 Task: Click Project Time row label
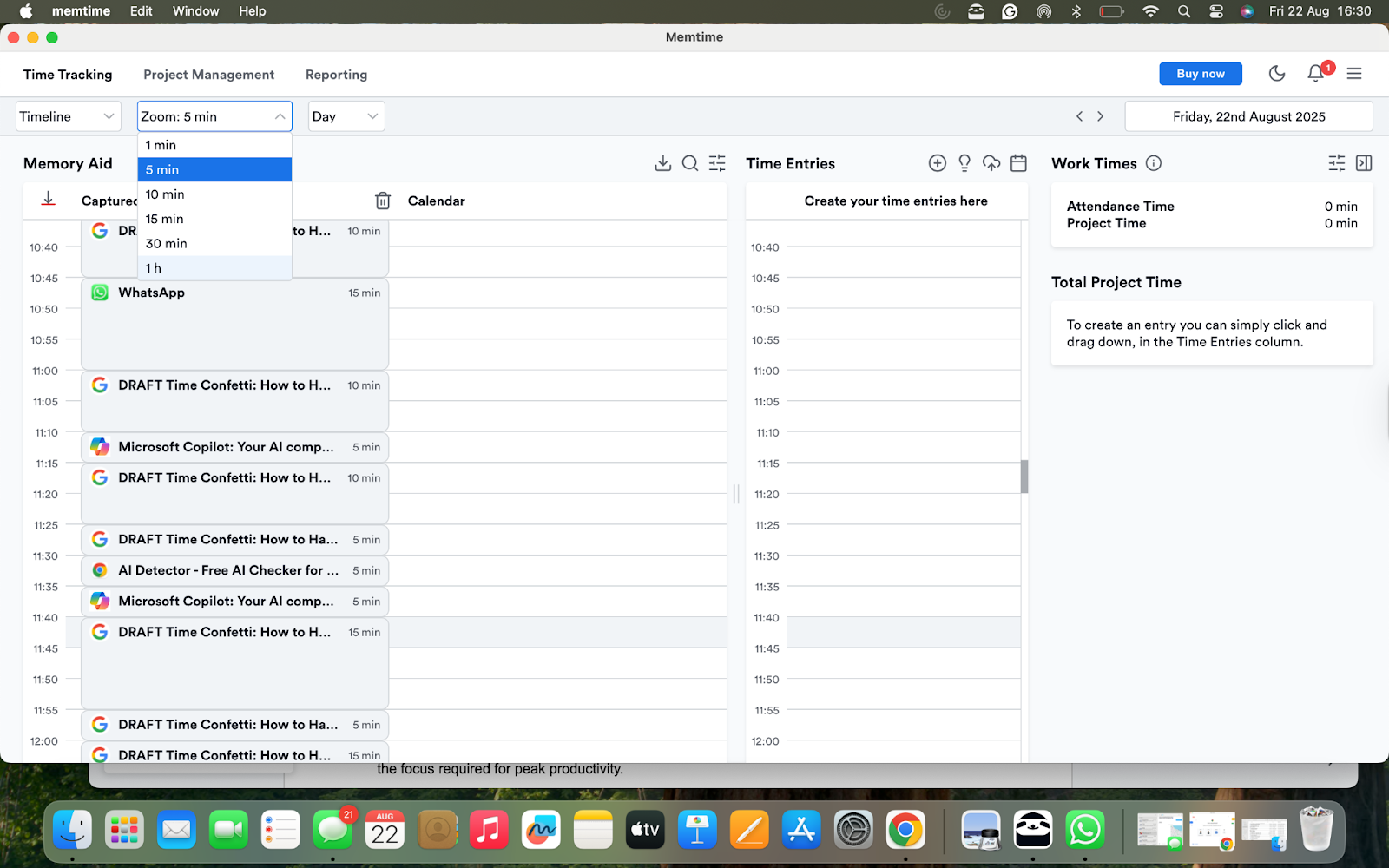pyautogui.click(x=1106, y=223)
